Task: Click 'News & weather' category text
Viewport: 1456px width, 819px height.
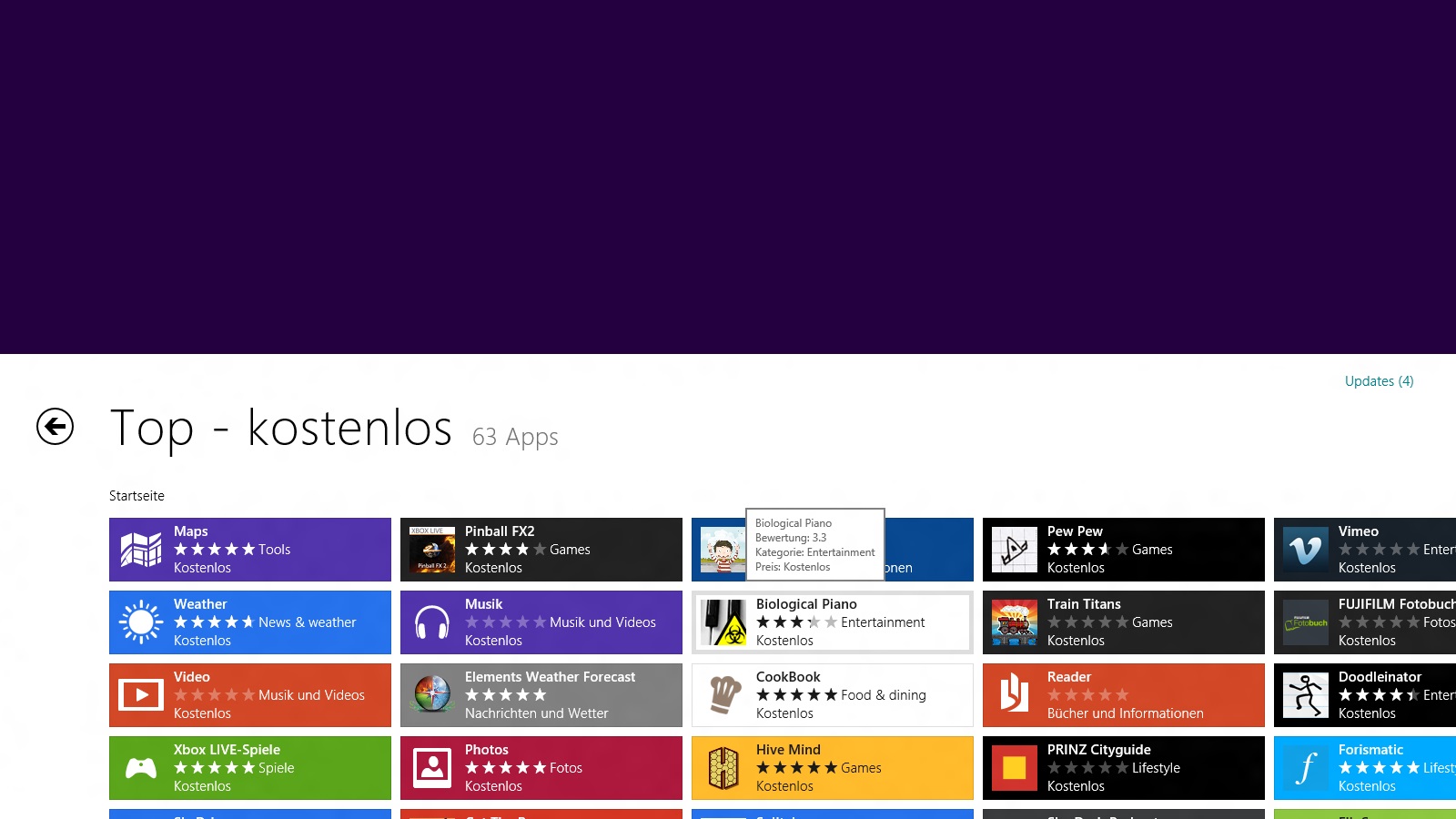Action: (307, 622)
